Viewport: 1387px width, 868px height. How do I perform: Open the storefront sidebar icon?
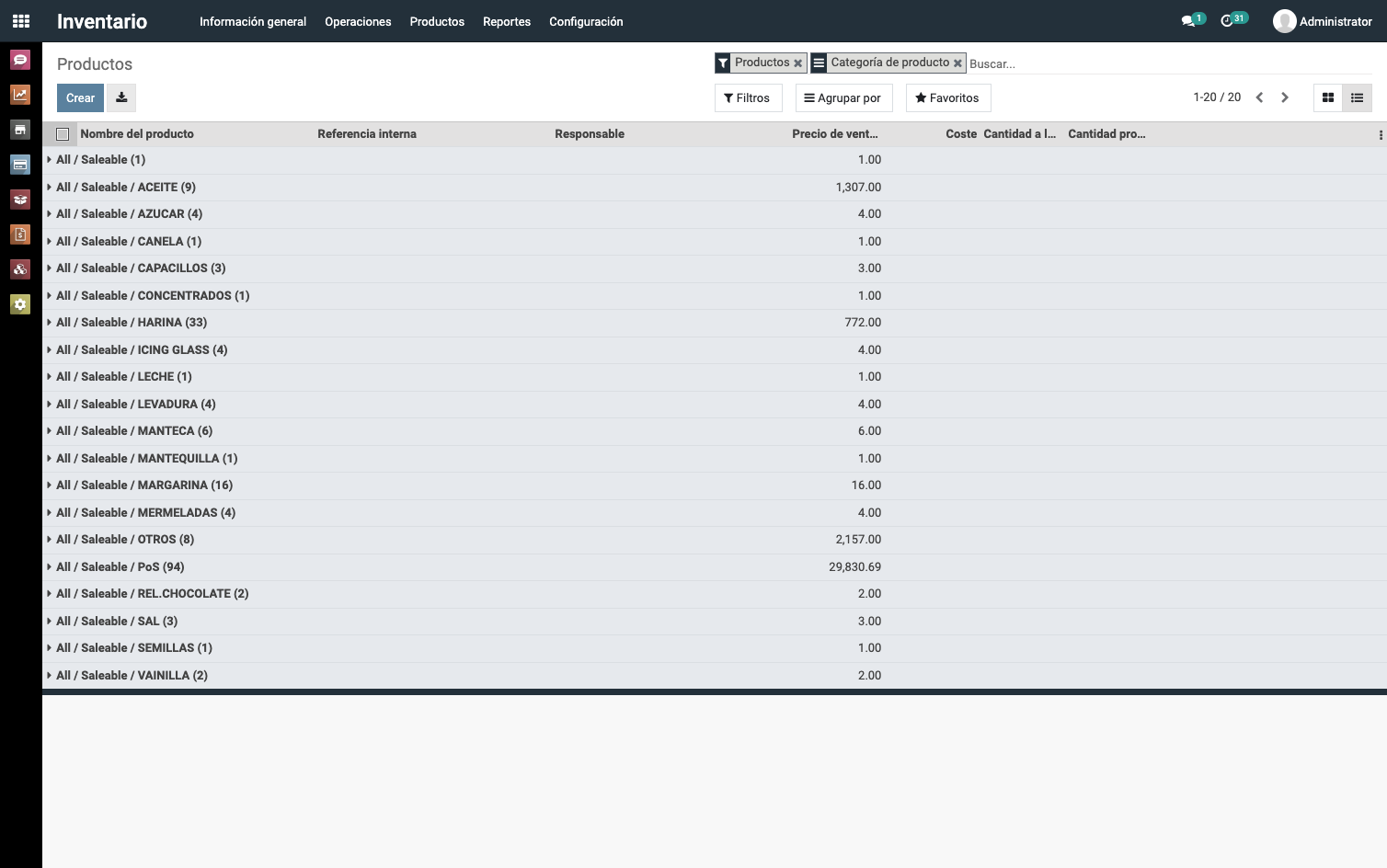coord(20,130)
